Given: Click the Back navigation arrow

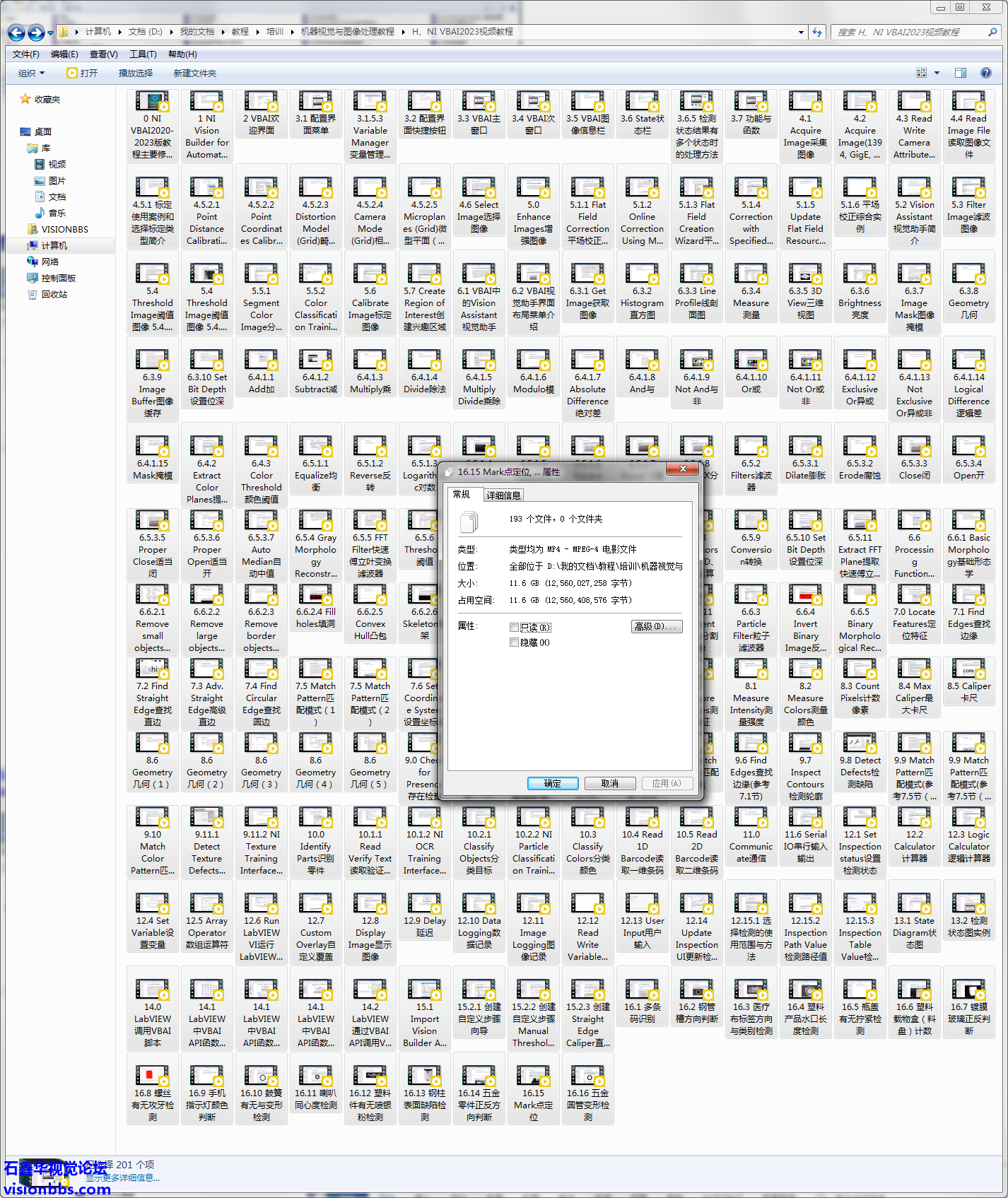Looking at the screenshot, I should (x=16, y=33).
